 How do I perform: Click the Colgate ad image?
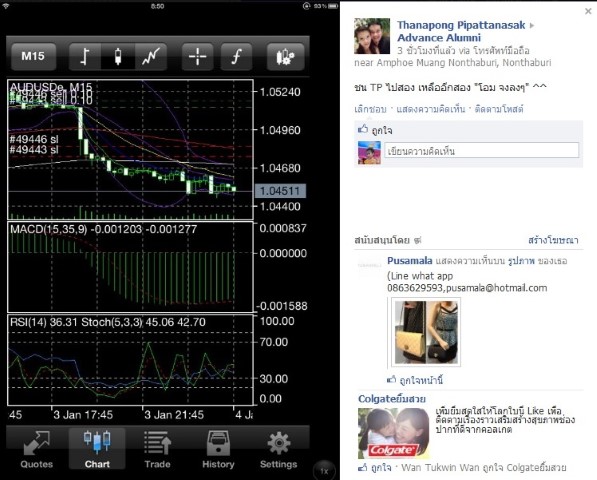pyautogui.click(x=394, y=433)
